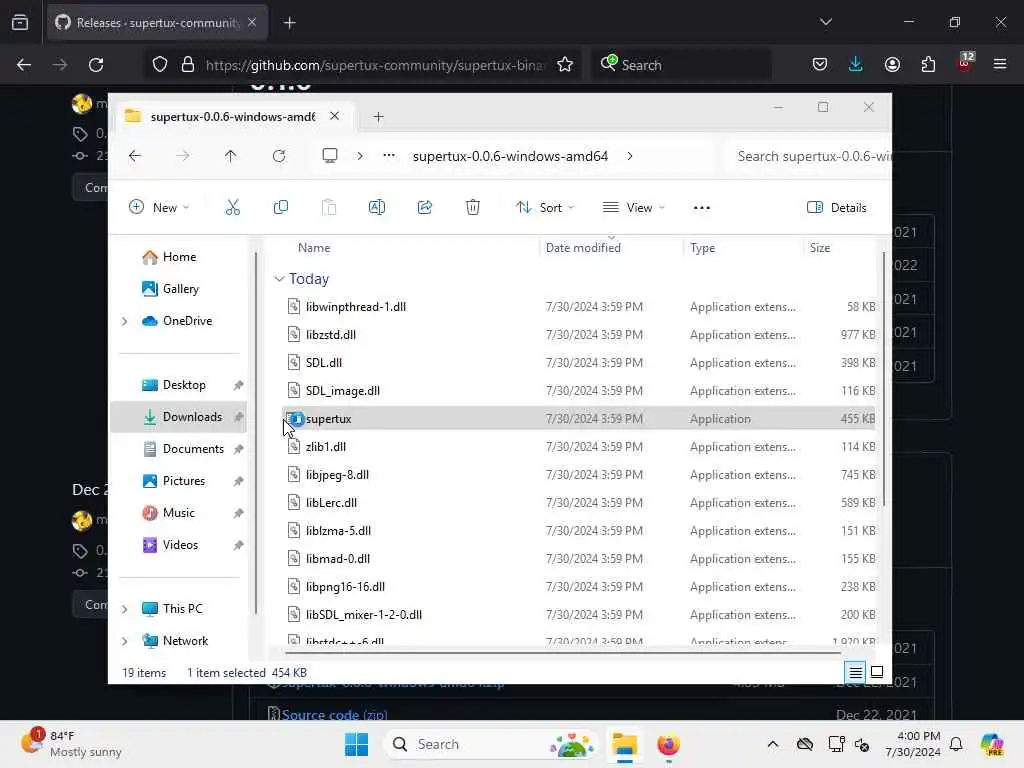Click the horizontal scrollbar of file list

tap(563, 652)
